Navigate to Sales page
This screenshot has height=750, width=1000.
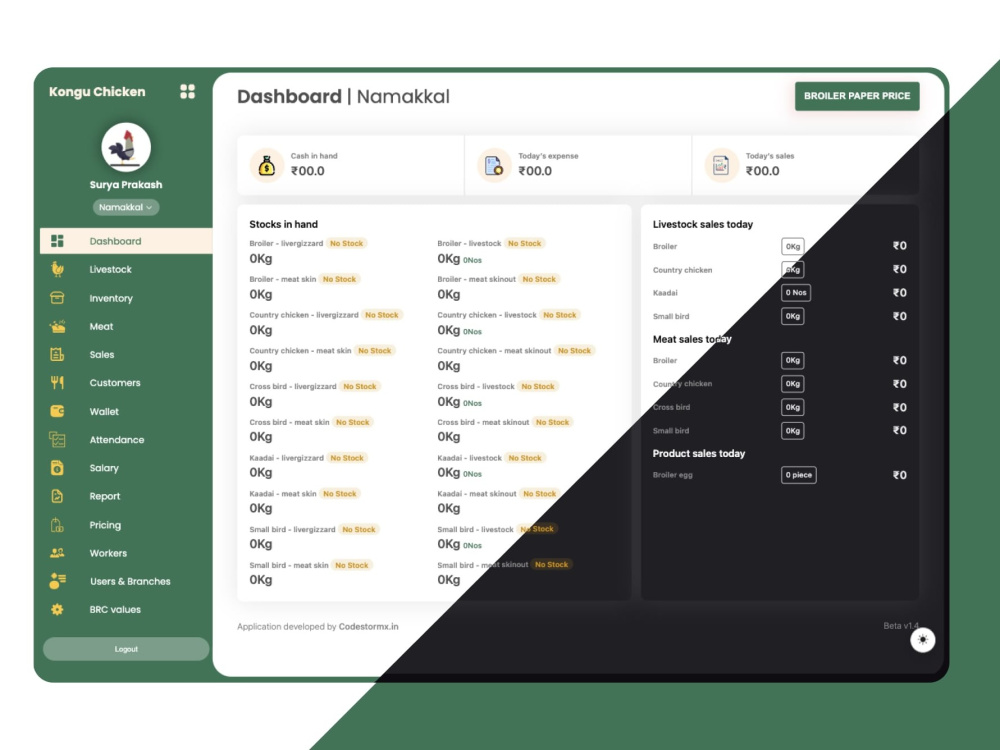tap(102, 355)
